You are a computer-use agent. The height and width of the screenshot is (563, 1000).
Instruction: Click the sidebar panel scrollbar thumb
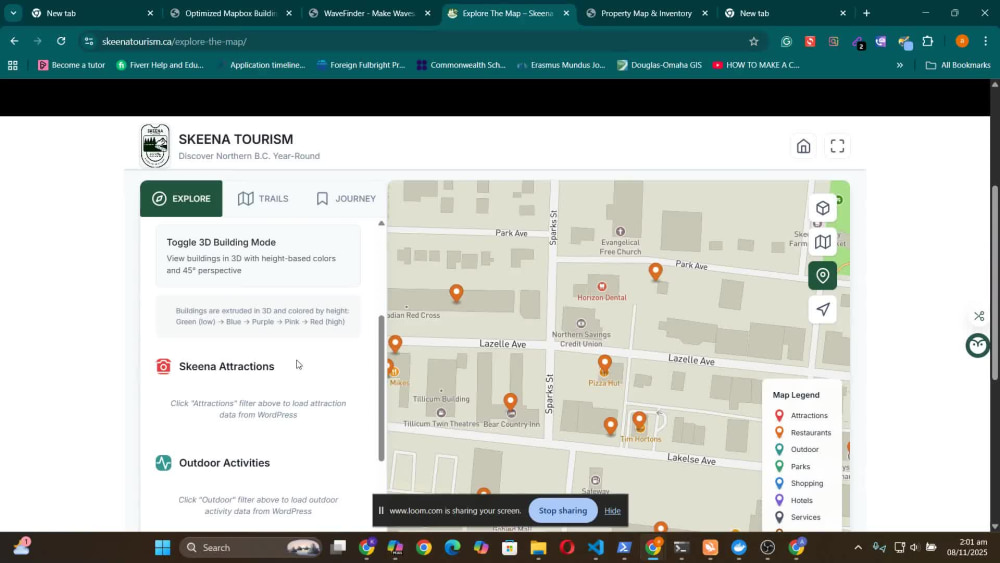(381, 388)
